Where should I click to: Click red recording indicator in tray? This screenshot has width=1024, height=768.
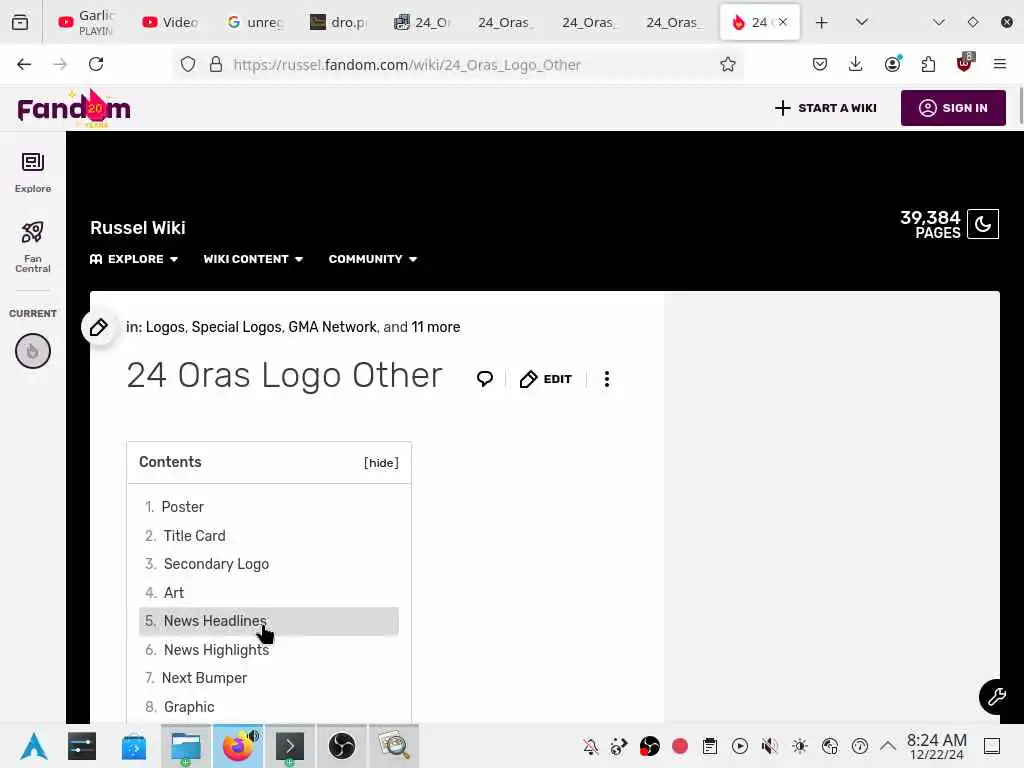click(680, 746)
